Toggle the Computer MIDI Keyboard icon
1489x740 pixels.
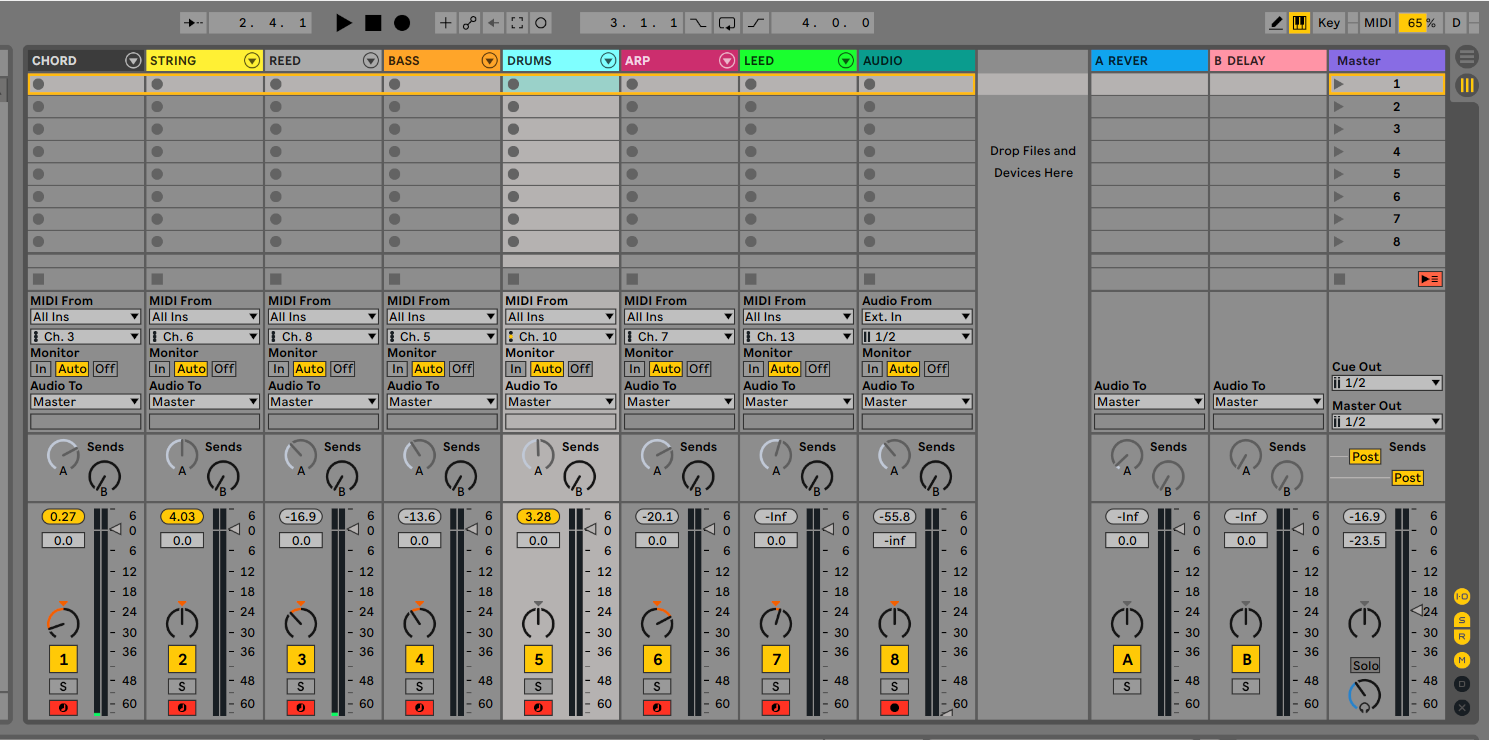pos(1300,22)
